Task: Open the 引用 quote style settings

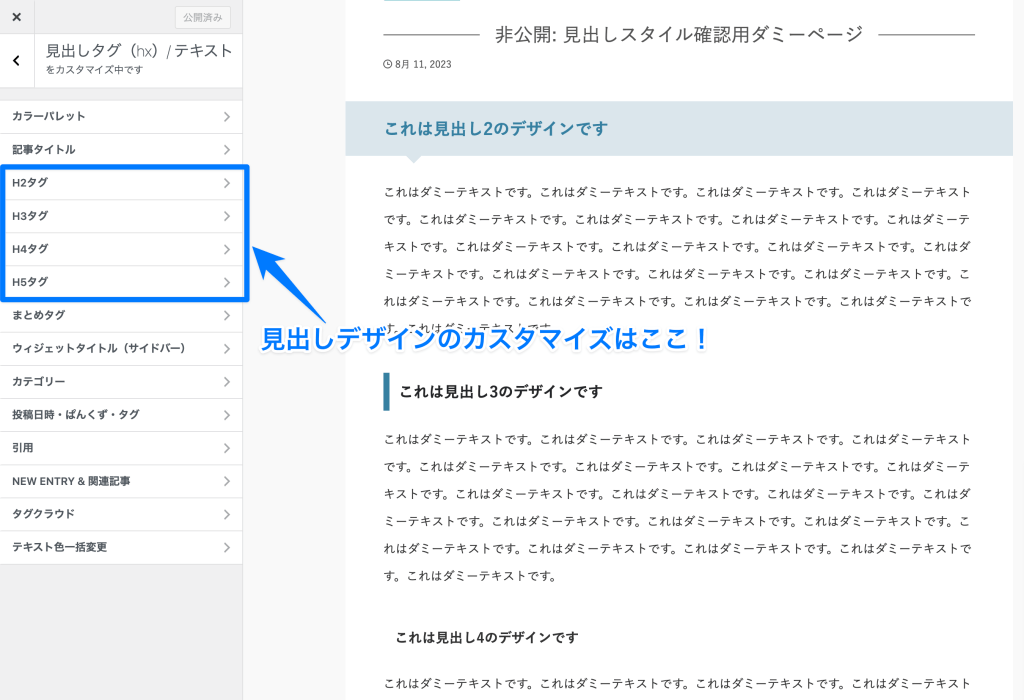Action: click(120, 447)
